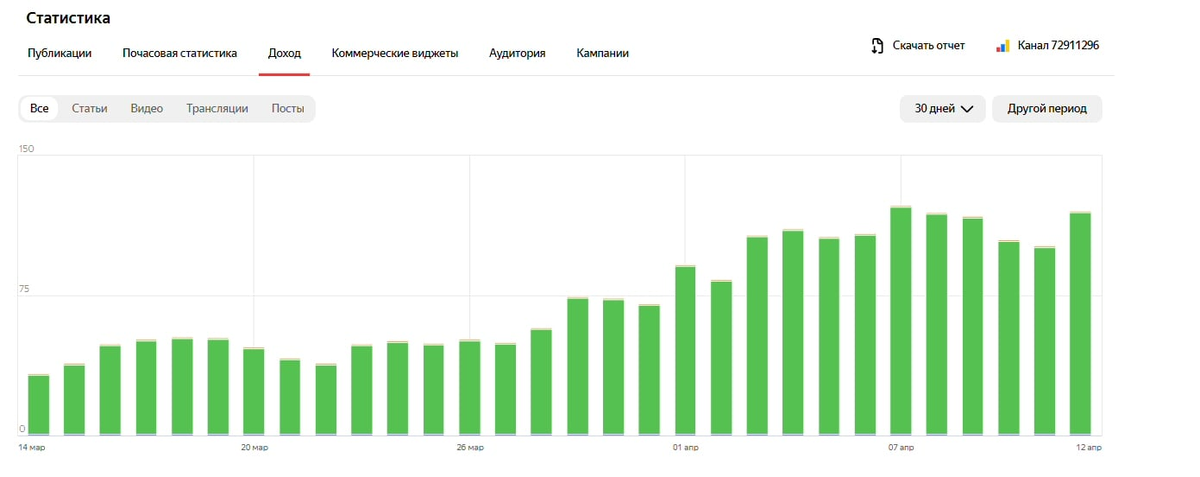The image size is (1200, 477).
Task: Click the Статистика page heading
Action: [68, 19]
